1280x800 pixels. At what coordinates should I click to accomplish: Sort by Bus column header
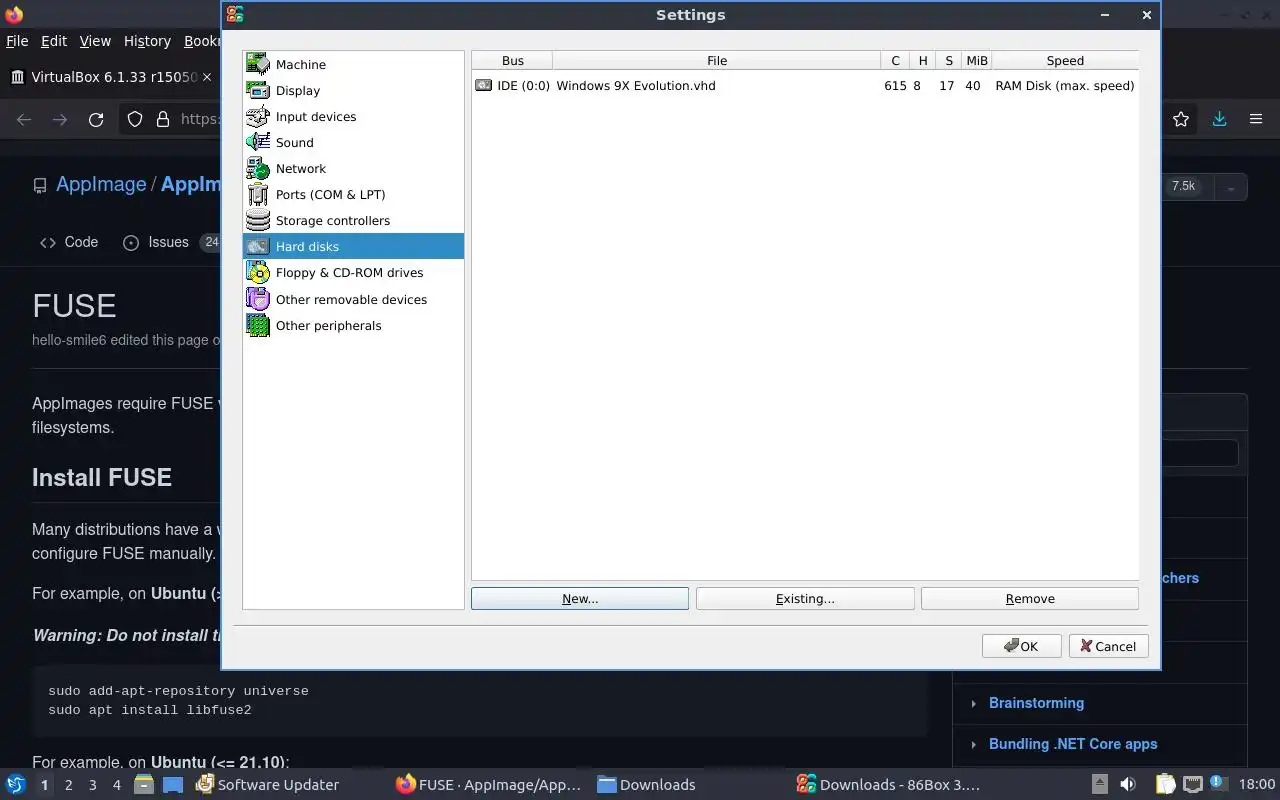point(512,60)
